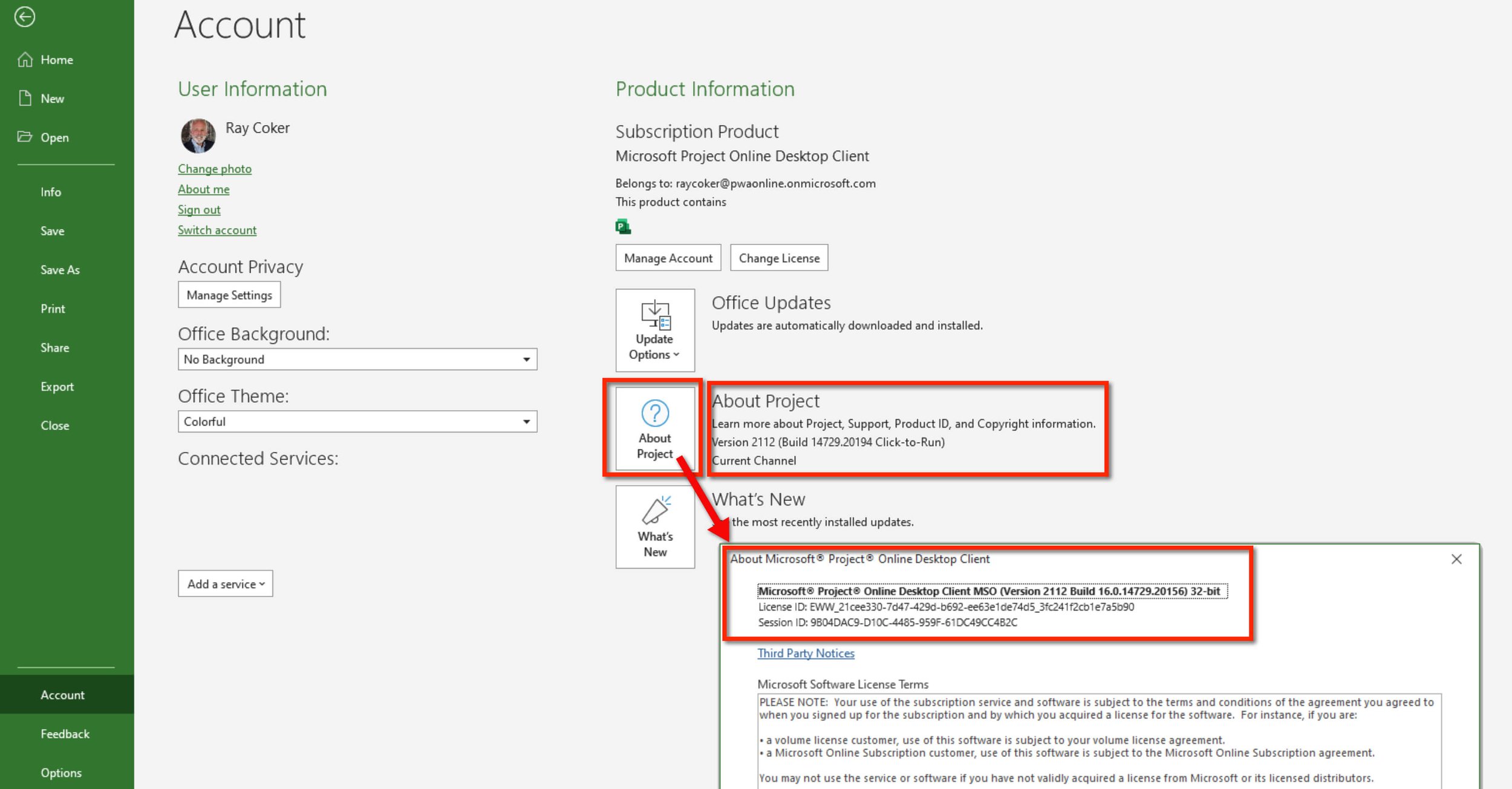Screen dimensions: 1512x789
Task: Click the Manage Account button
Action: pyautogui.click(x=668, y=258)
